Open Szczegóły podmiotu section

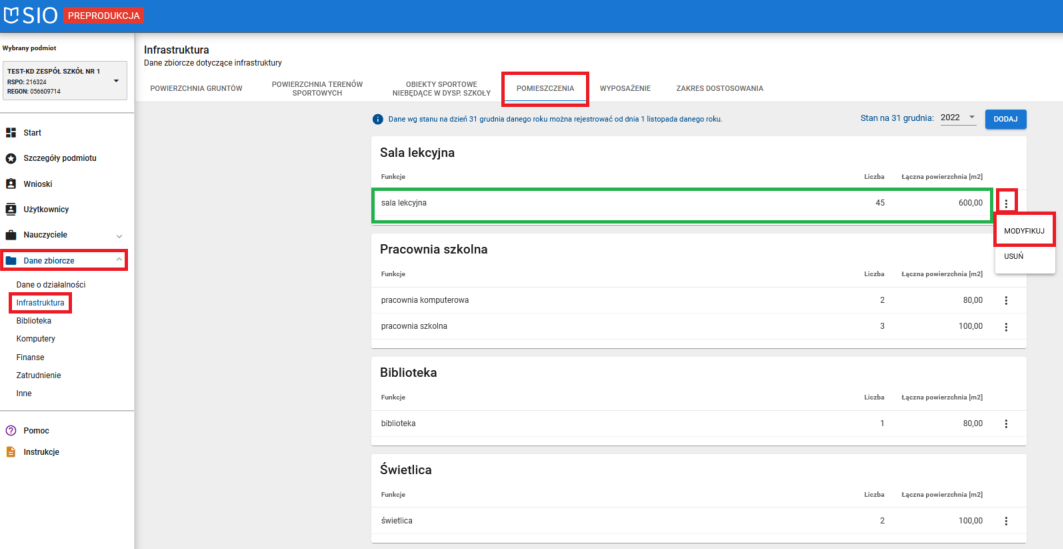tap(59, 158)
